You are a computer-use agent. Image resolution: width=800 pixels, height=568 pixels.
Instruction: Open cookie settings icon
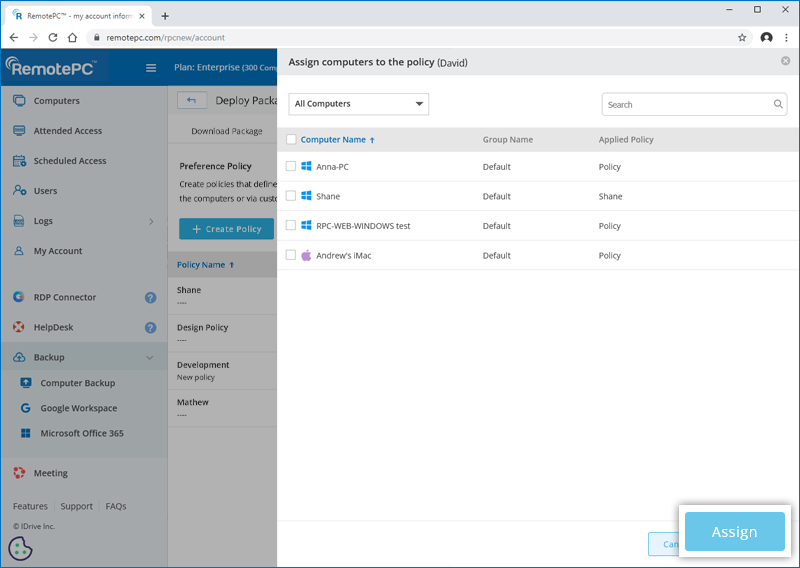[x=21, y=549]
